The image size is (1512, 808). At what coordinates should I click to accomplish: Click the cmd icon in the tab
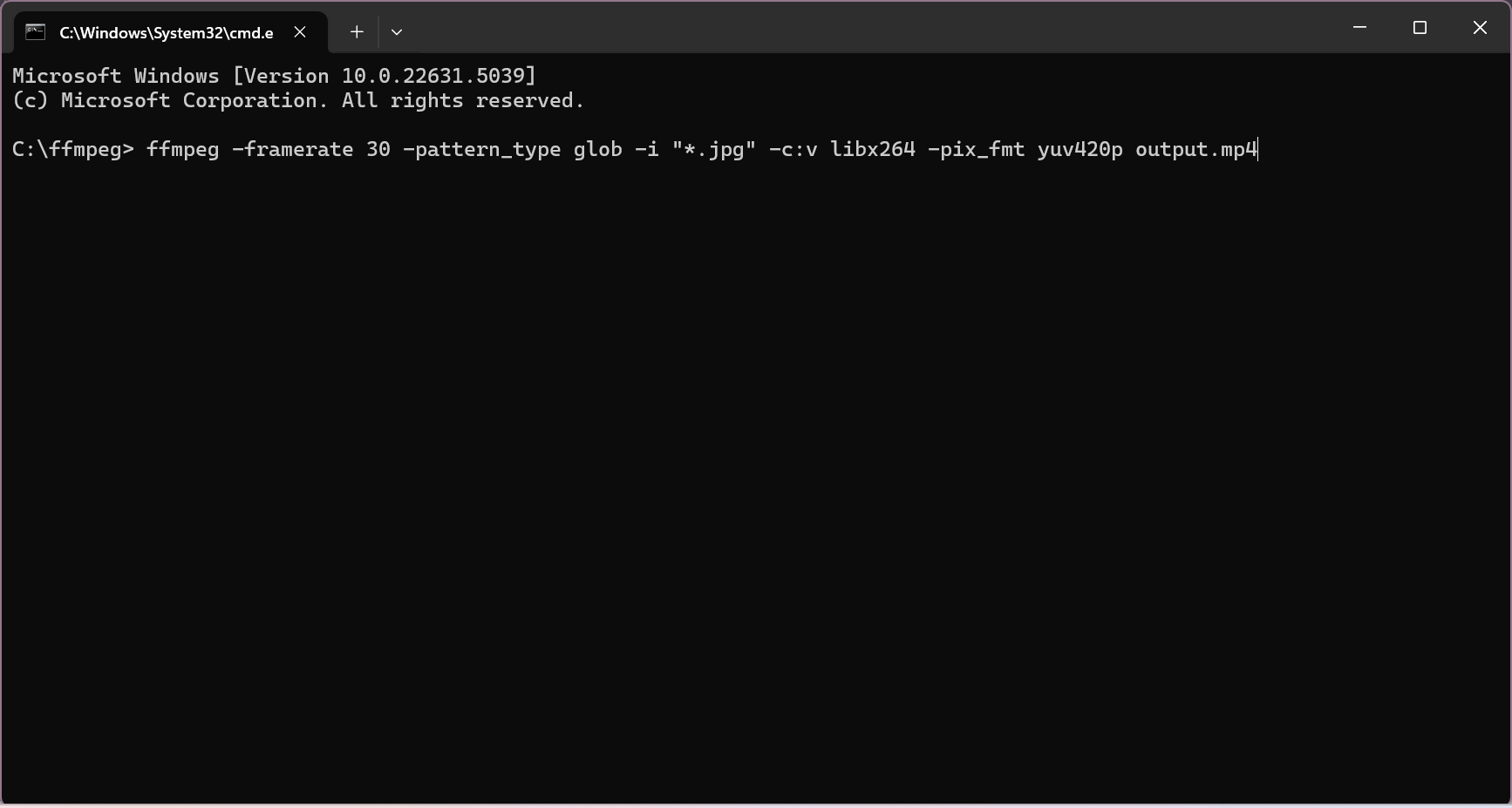tap(35, 32)
